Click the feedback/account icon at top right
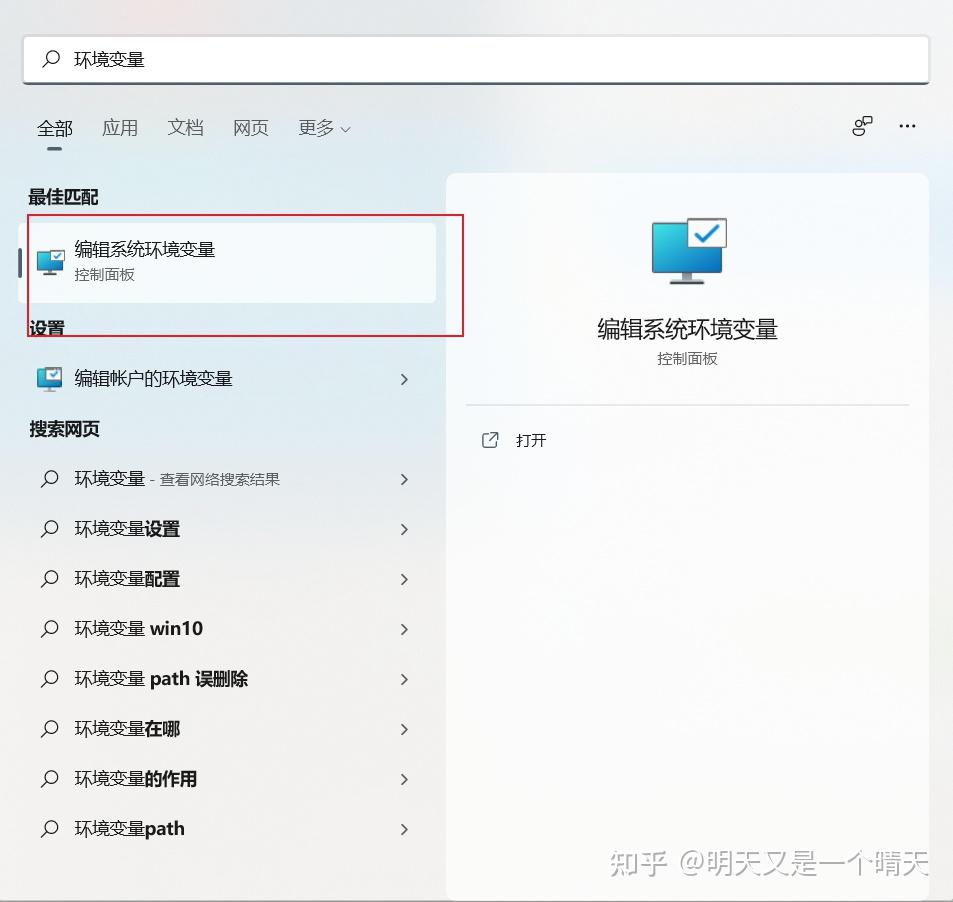953x902 pixels. click(x=862, y=126)
